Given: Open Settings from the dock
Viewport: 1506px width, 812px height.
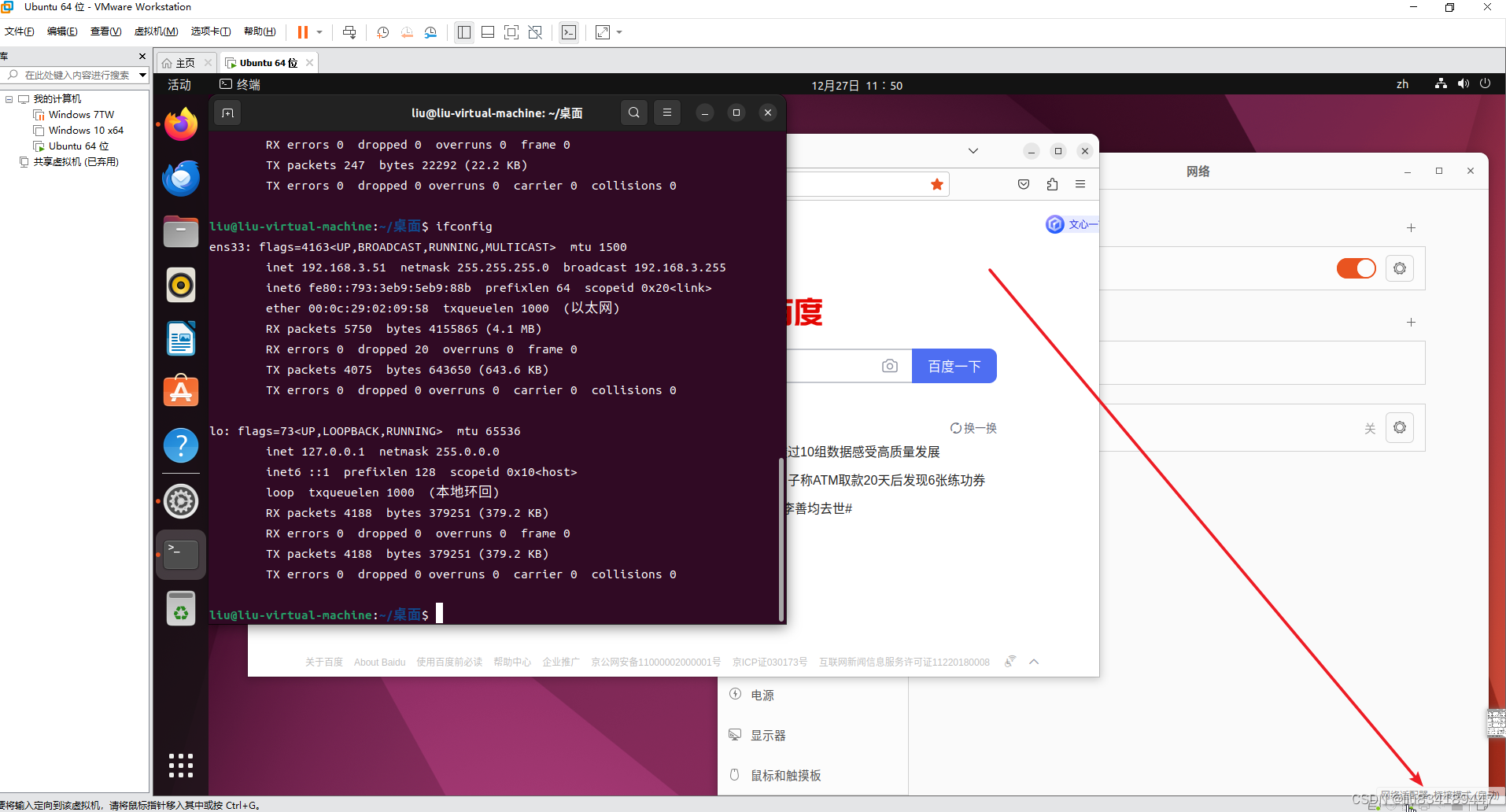Looking at the screenshot, I should point(181,501).
